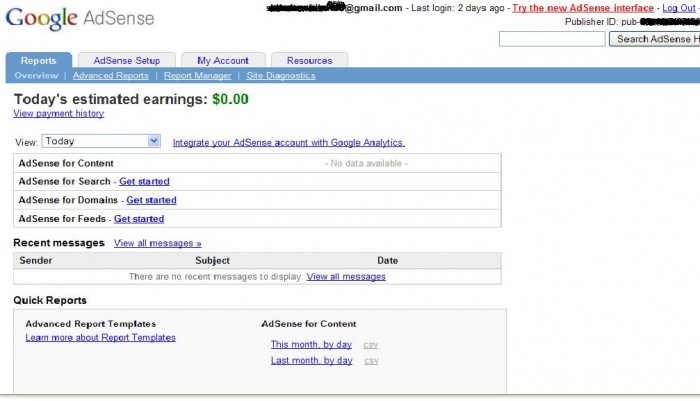Click the View payment history link
Image resolution: width=700 pixels, height=401 pixels.
point(58,113)
